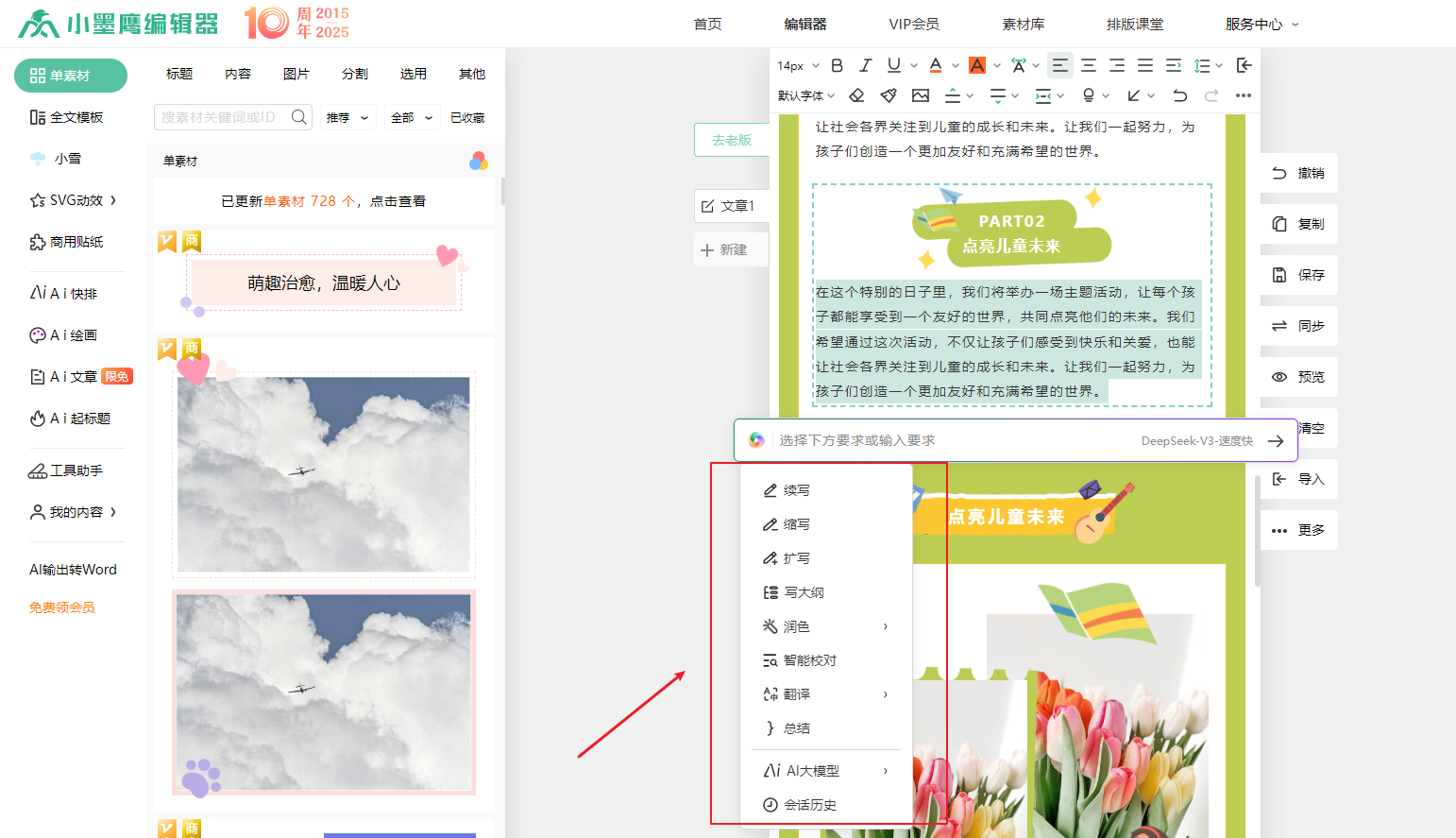Click the spacing-before-paragraph icon
Image resolution: width=1456 pixels, height=838 pixels.
tap(953, 95)
